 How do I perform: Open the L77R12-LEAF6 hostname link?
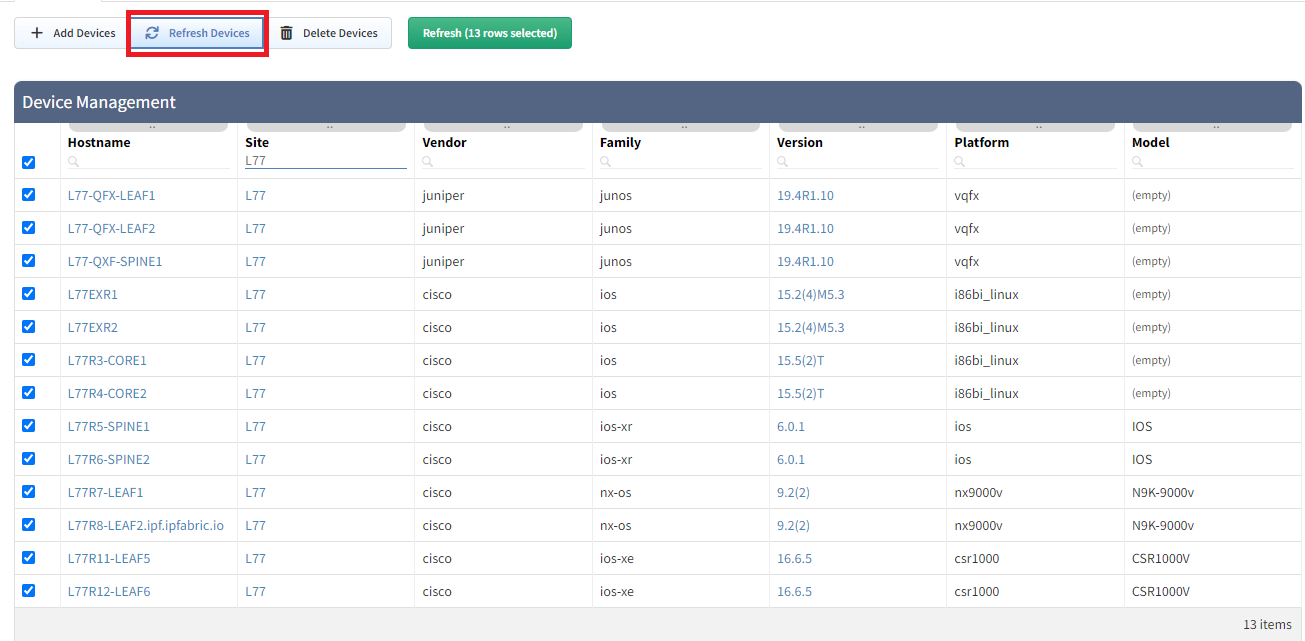tap(109, 591)
